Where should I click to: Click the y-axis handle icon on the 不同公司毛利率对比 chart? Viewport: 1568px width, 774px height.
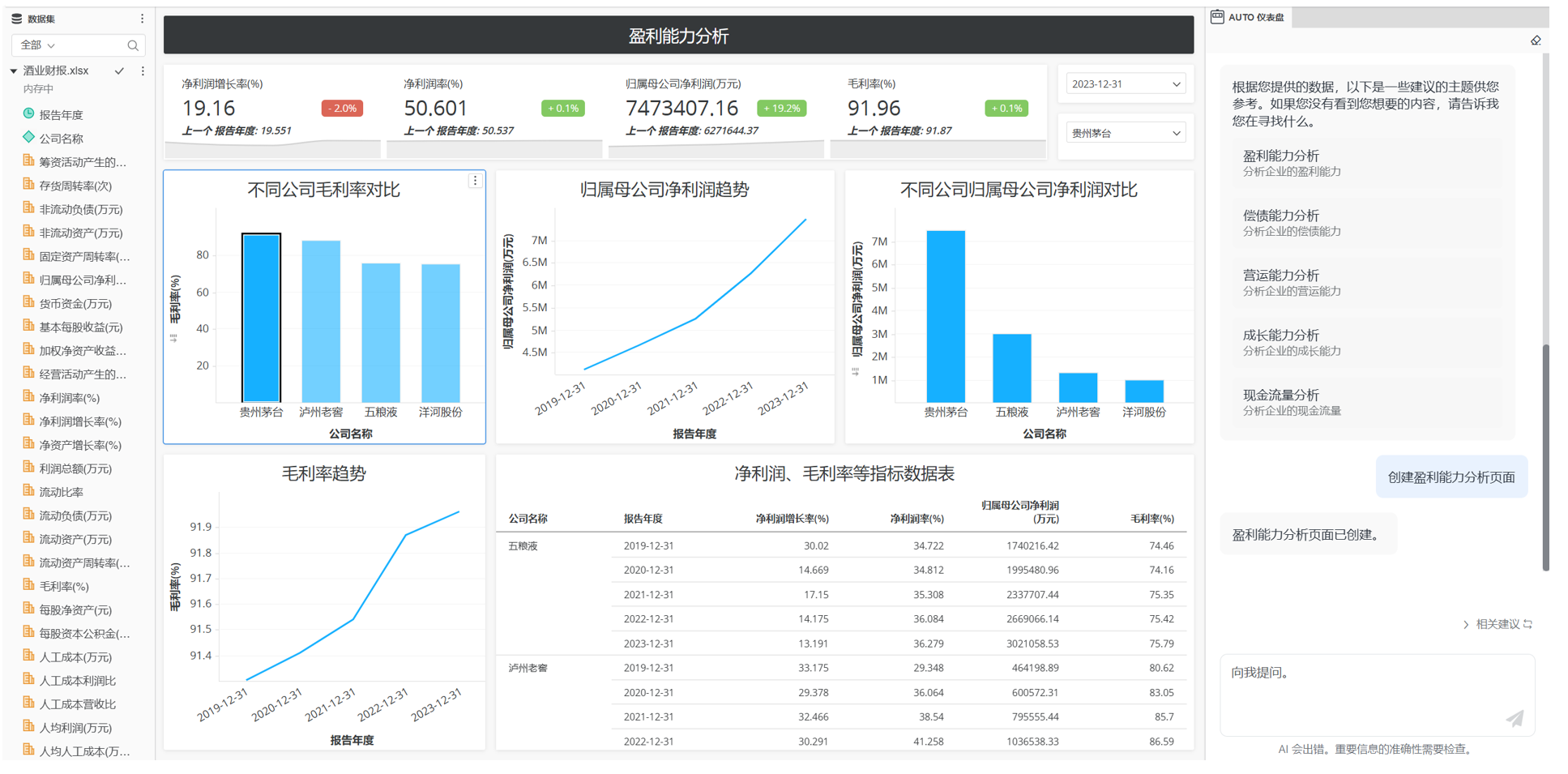pos(173,338)
